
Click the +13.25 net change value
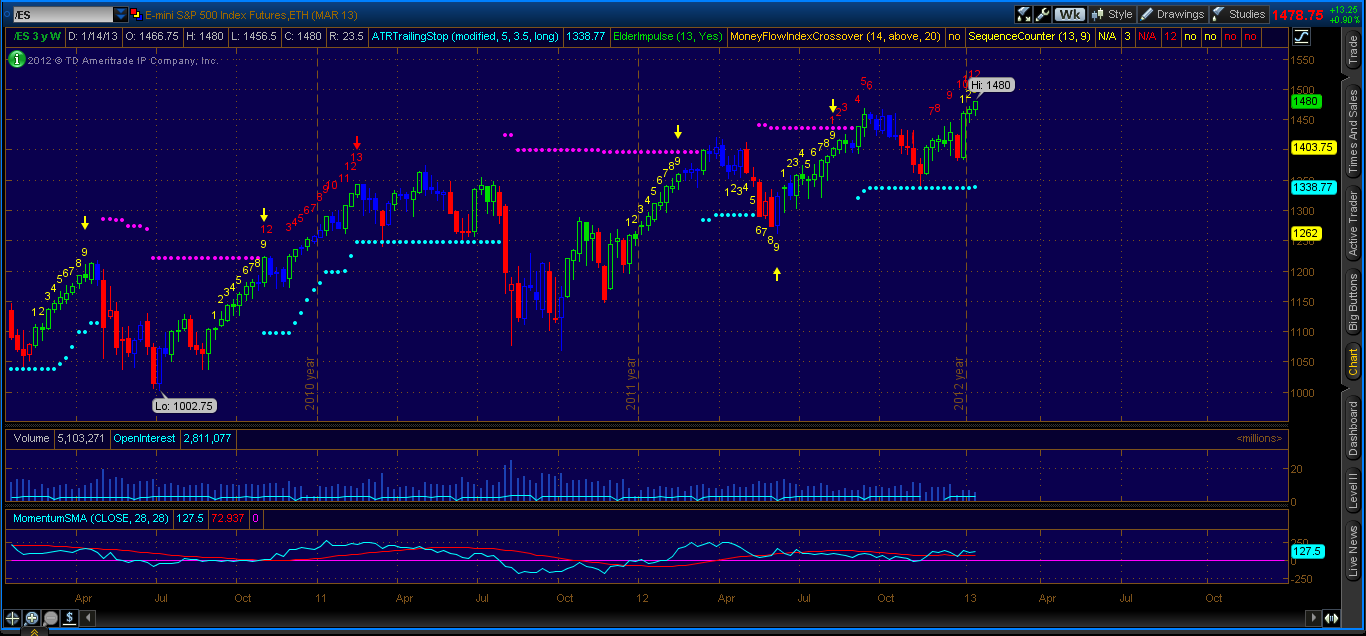point(1343,10)
